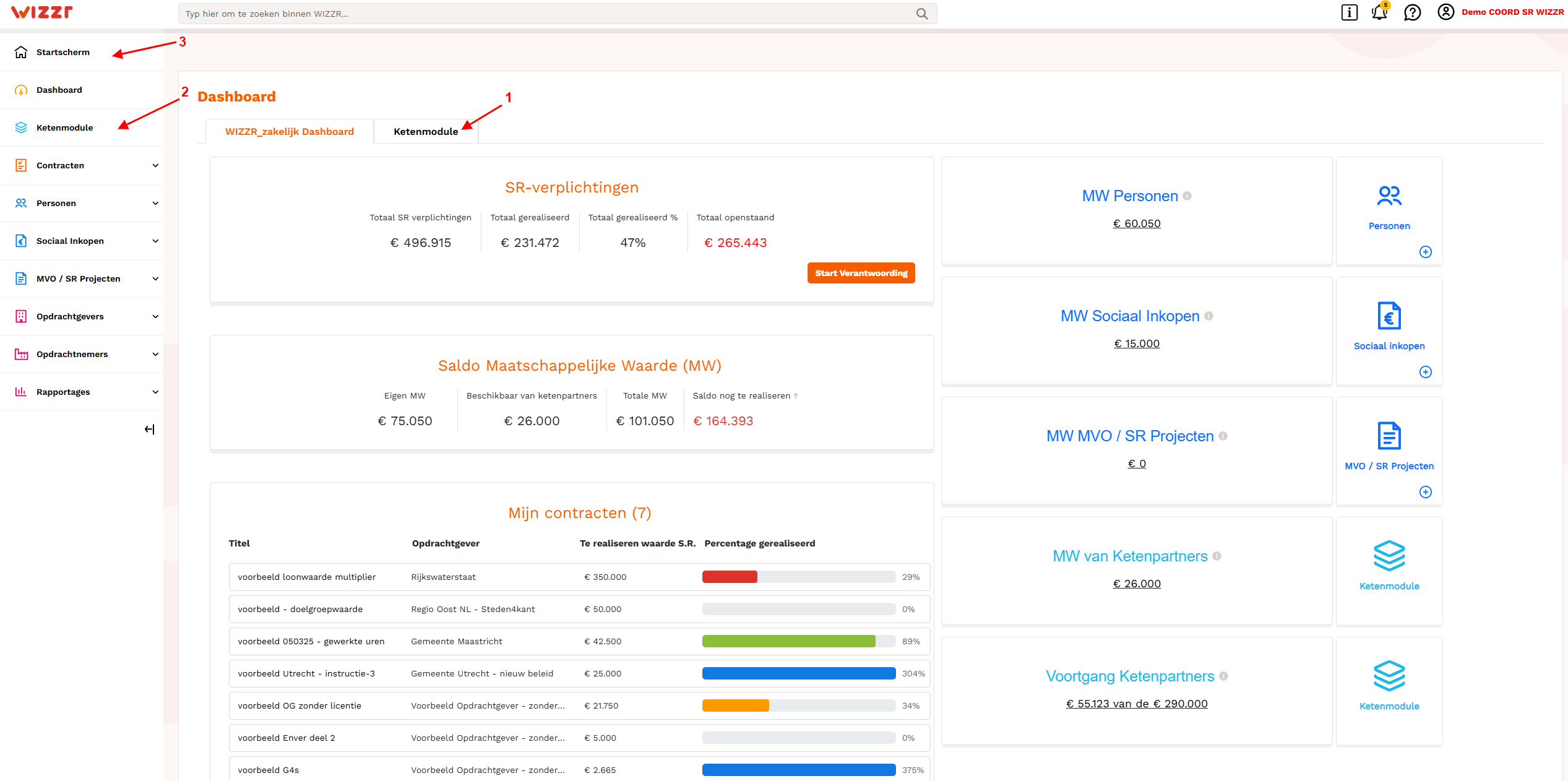The height and width of the screenshot is (781, 1568).
Task: Add new via plus in MVO / SR Projecten tile
Action: (1426, 492)
